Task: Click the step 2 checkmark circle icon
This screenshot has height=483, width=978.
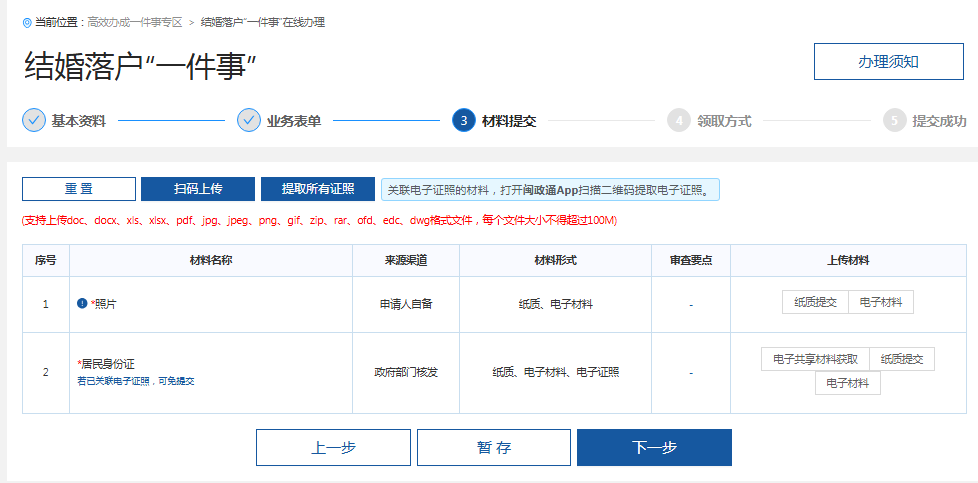Action: (249, 121)
